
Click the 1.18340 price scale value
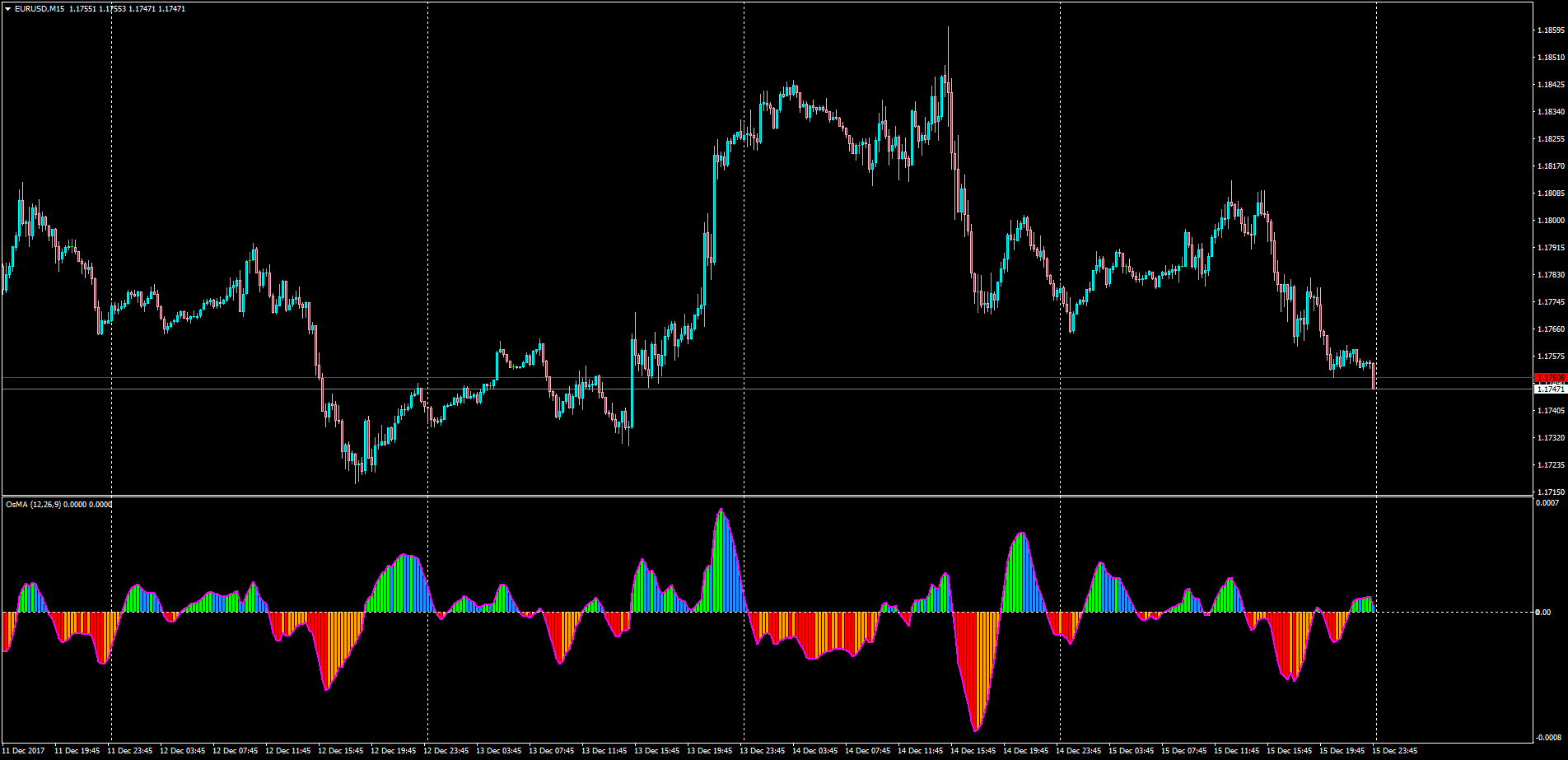[x=1550, y=112]
